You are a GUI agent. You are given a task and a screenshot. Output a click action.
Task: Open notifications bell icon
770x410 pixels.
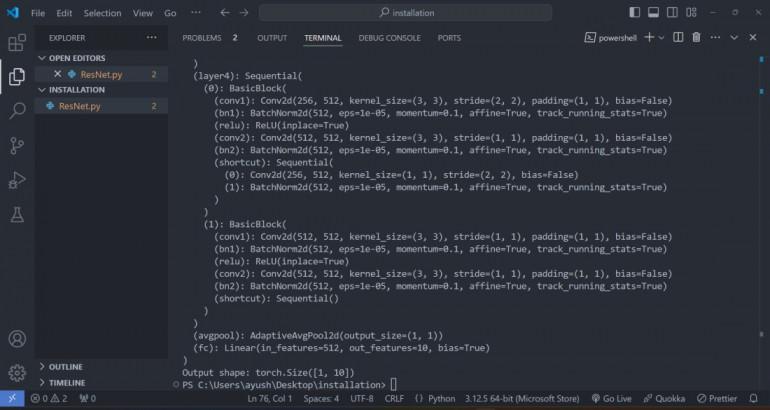[x=754, y=399]
